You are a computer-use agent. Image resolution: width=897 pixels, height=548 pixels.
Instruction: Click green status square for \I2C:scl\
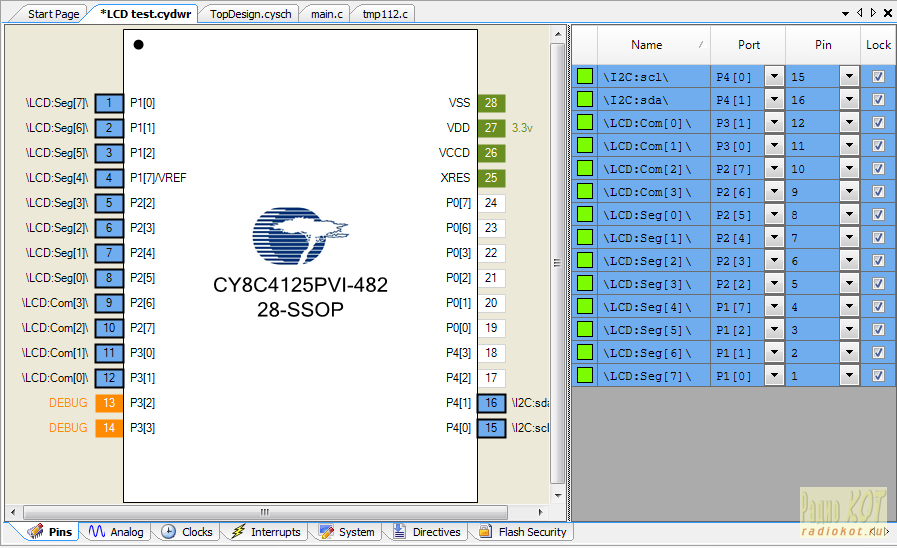pyautogui.click(x=585, y=77)
